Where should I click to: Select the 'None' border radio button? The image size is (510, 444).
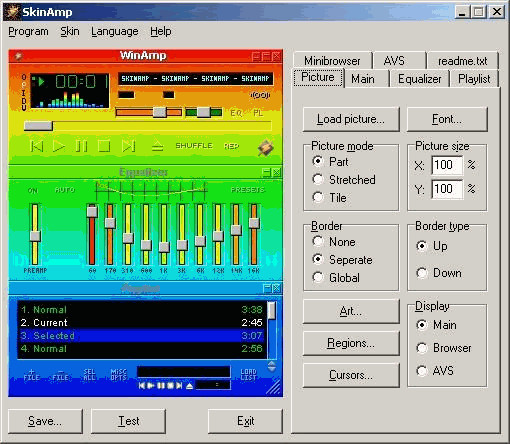click(x=318, y=241)
